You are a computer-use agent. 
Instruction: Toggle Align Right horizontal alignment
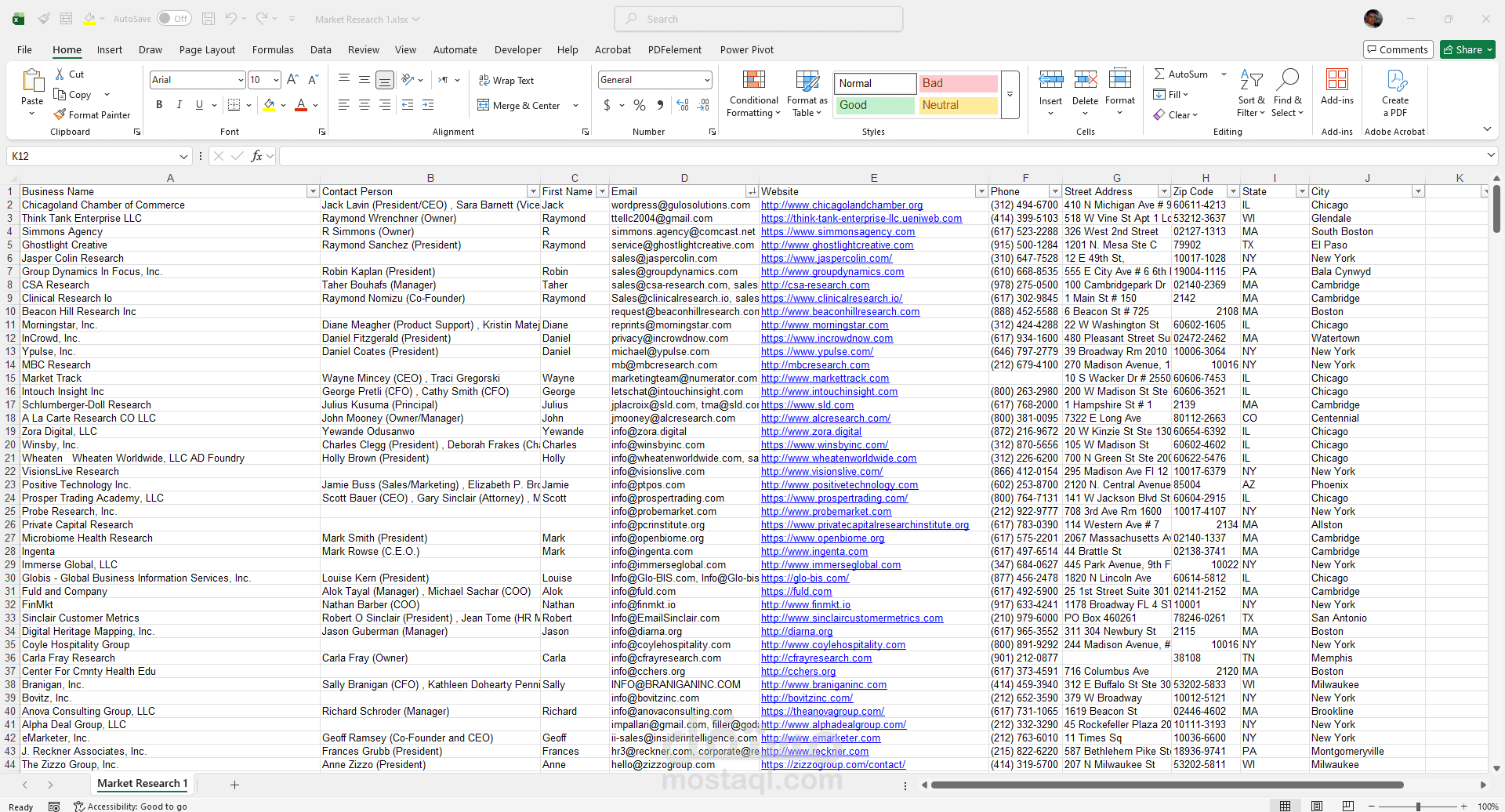(x=385, y=104)
